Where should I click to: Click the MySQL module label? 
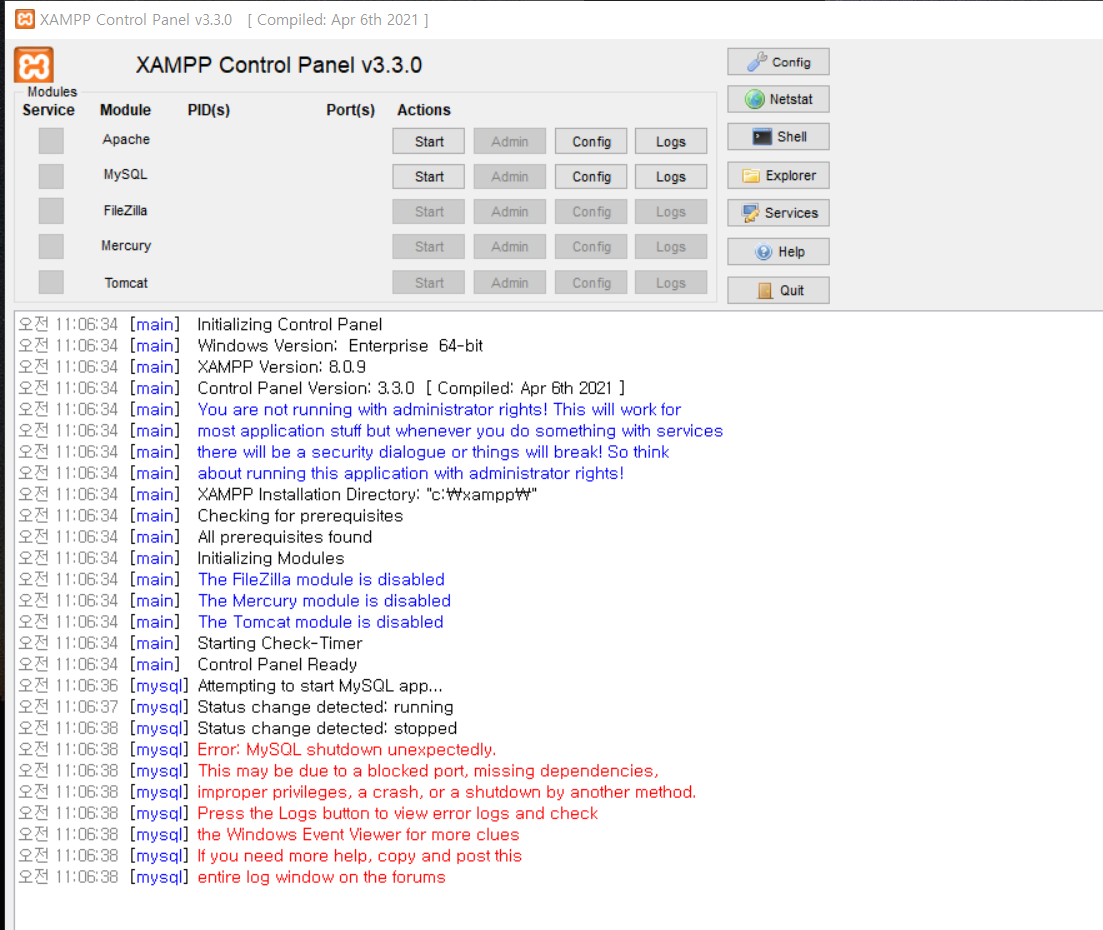pos(125,174)
